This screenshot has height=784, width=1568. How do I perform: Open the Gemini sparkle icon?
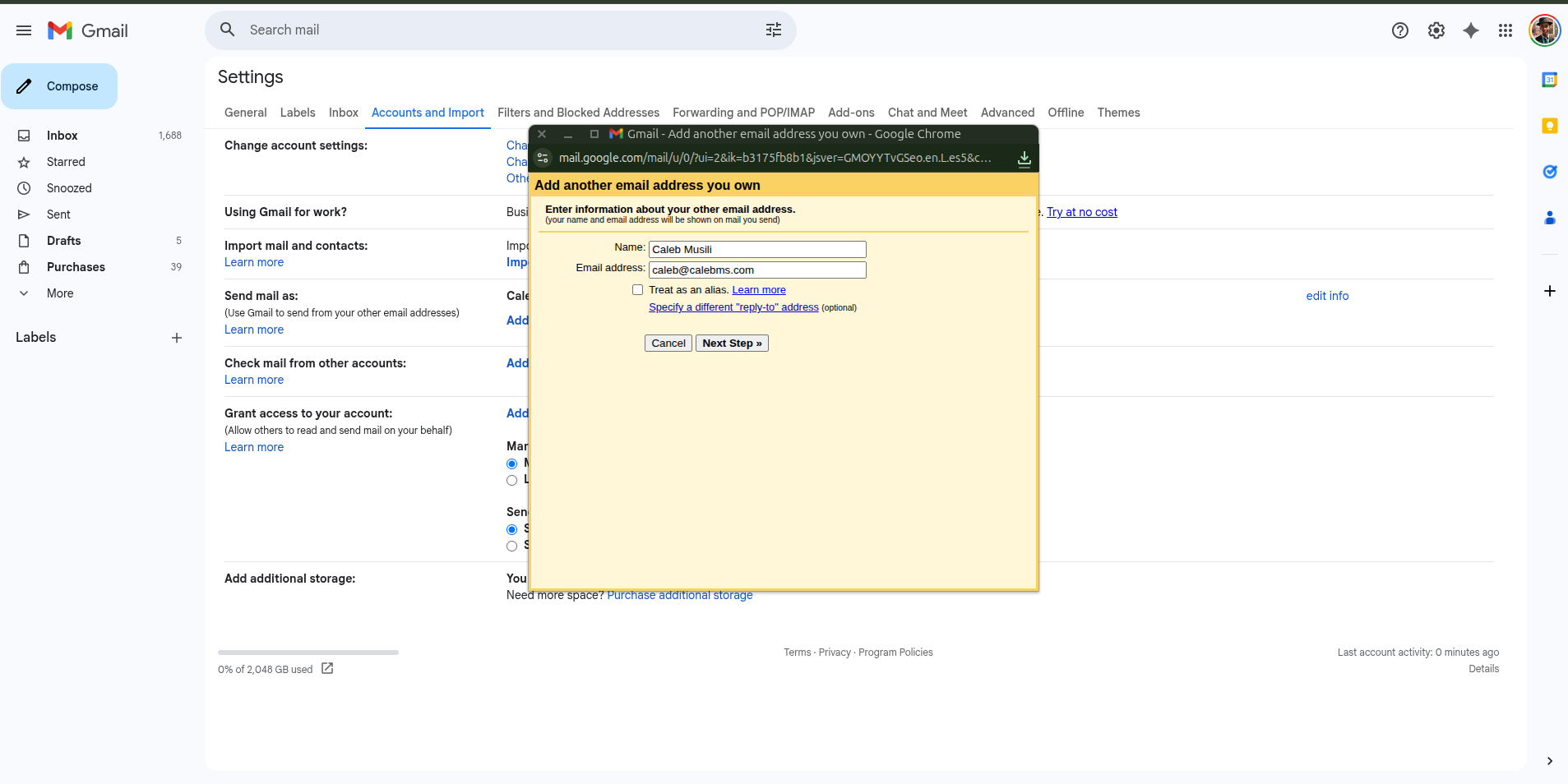pos(1471,30)
